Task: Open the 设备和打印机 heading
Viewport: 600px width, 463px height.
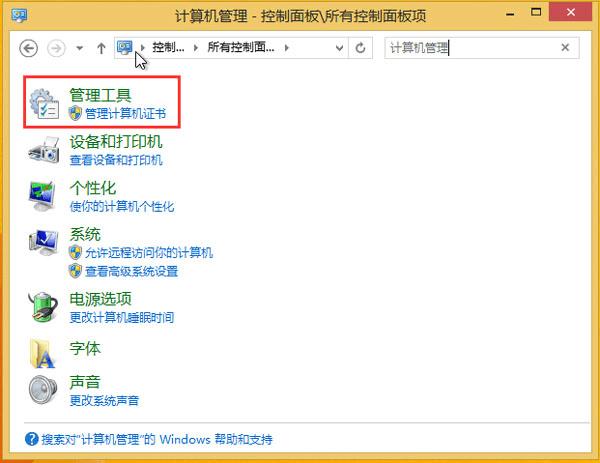Action: click(x=116, y=142)
